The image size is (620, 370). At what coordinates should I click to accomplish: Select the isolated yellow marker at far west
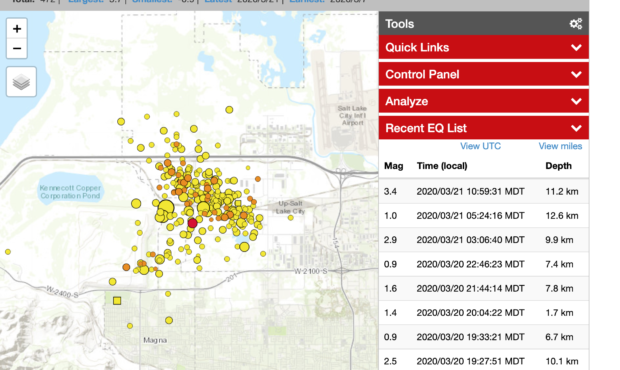8,252
